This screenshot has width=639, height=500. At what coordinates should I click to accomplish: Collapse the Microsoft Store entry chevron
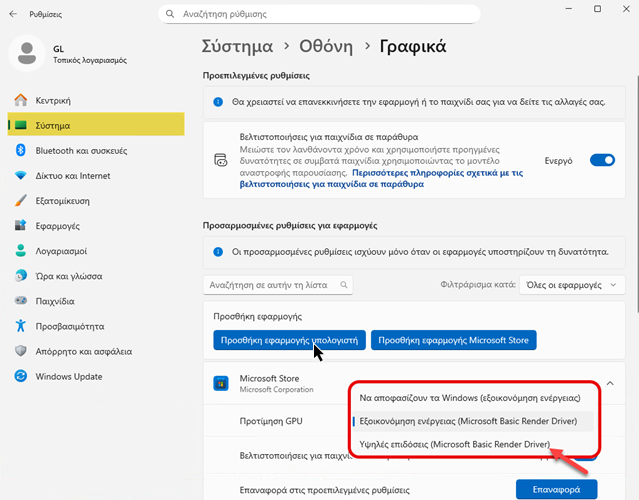(609, 383)
